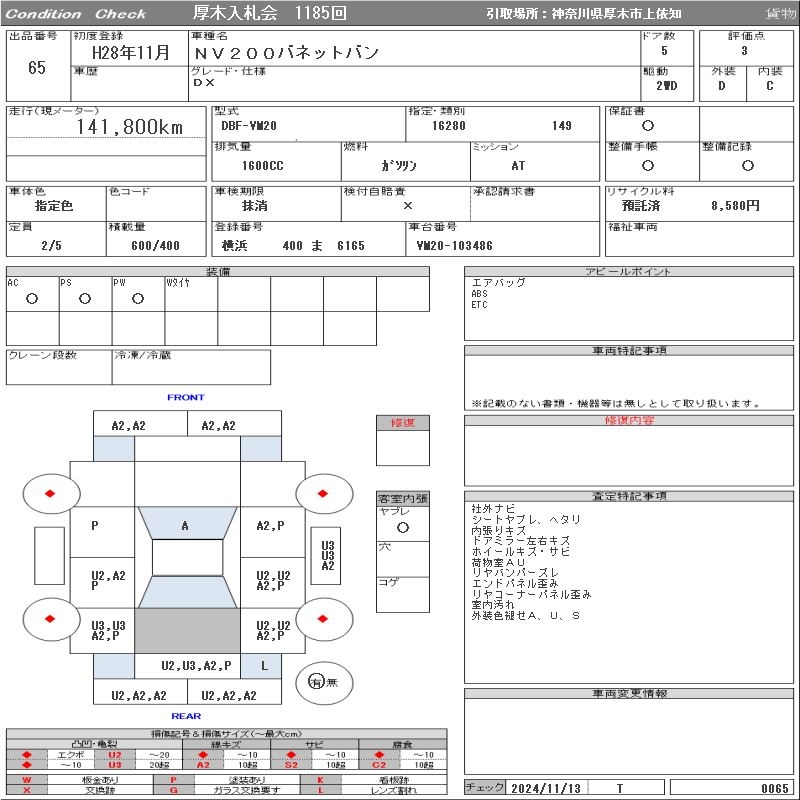Click the 保証書 warranty circle mark
The image size is (800, 800).
648,126
